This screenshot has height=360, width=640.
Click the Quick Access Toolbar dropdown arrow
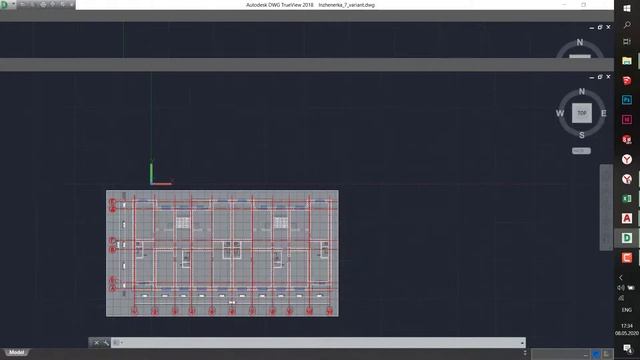72,4
